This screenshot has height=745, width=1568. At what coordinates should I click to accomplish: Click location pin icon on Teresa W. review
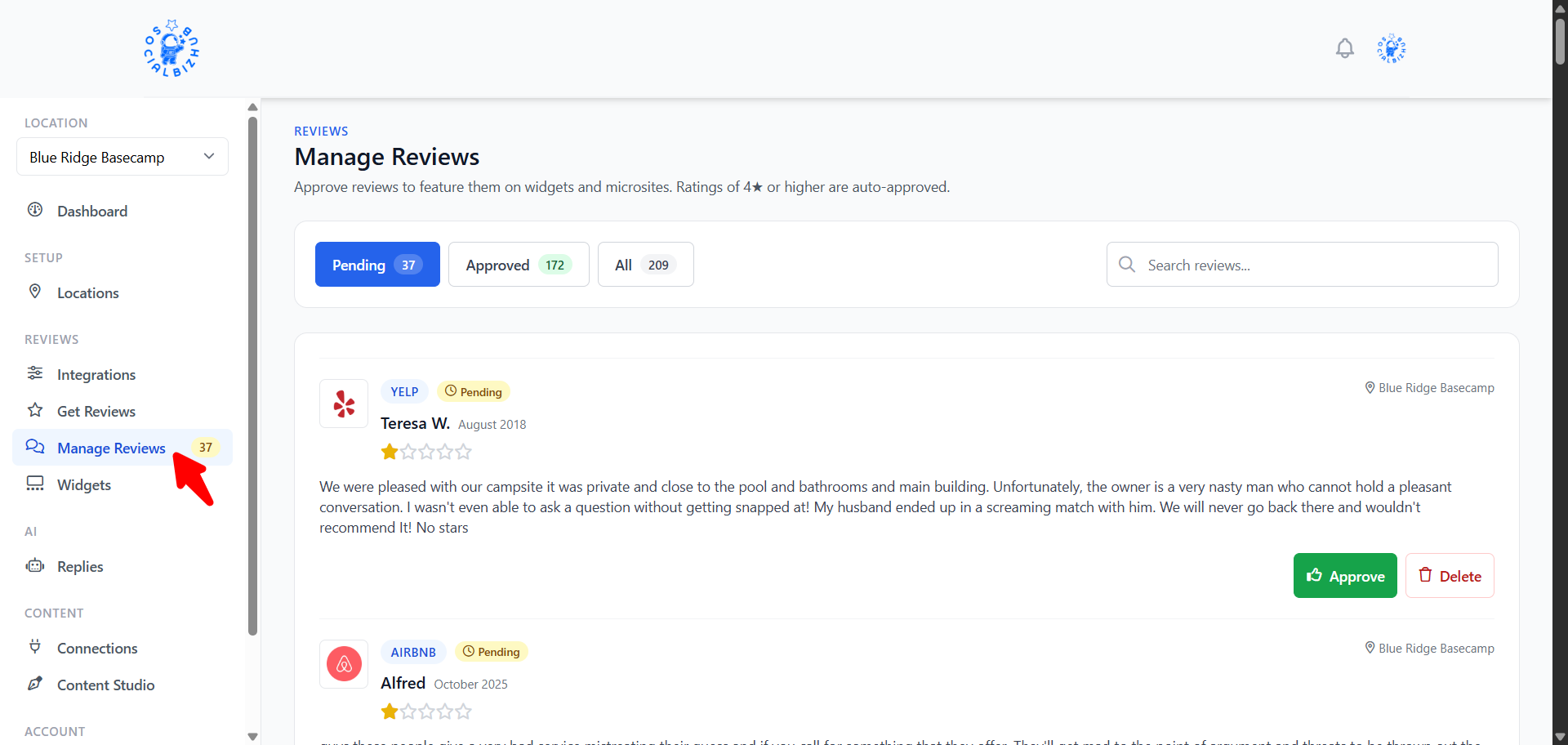click(1370, 388)
